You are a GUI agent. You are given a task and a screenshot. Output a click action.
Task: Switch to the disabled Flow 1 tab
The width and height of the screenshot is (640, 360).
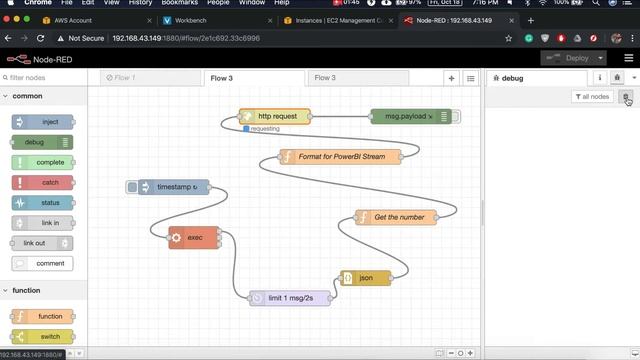click(x=151, y=78)
